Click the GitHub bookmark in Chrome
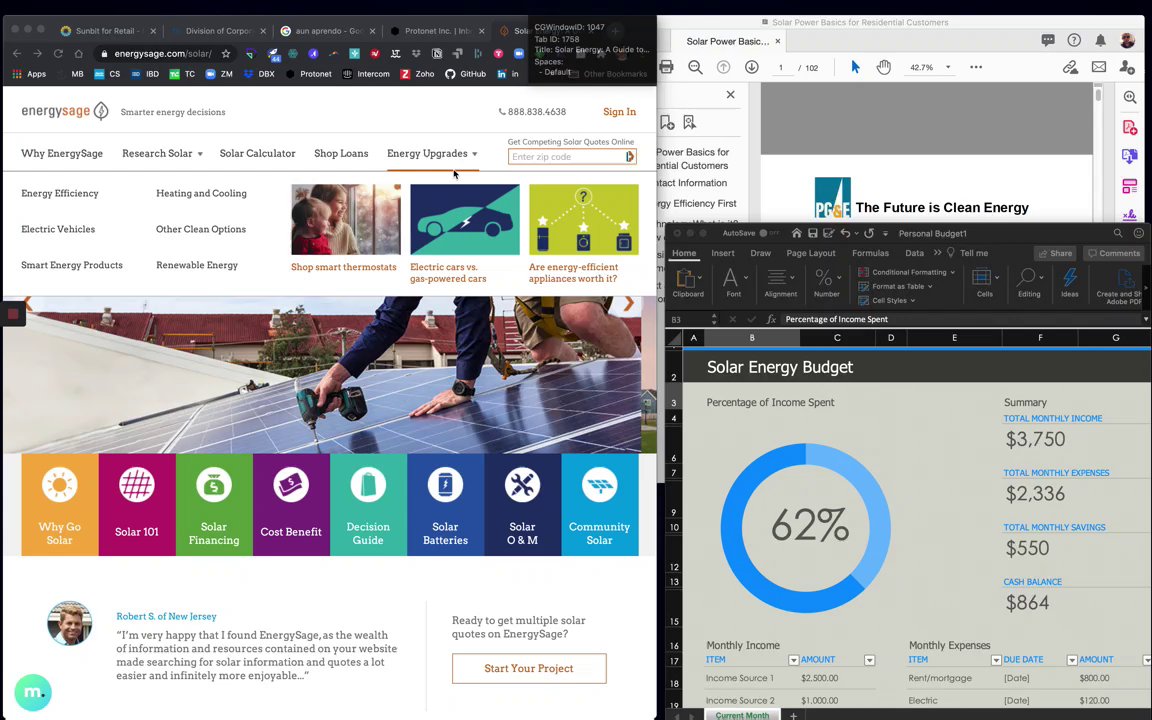The image size is (1152, 720). [x=465, y=73]
